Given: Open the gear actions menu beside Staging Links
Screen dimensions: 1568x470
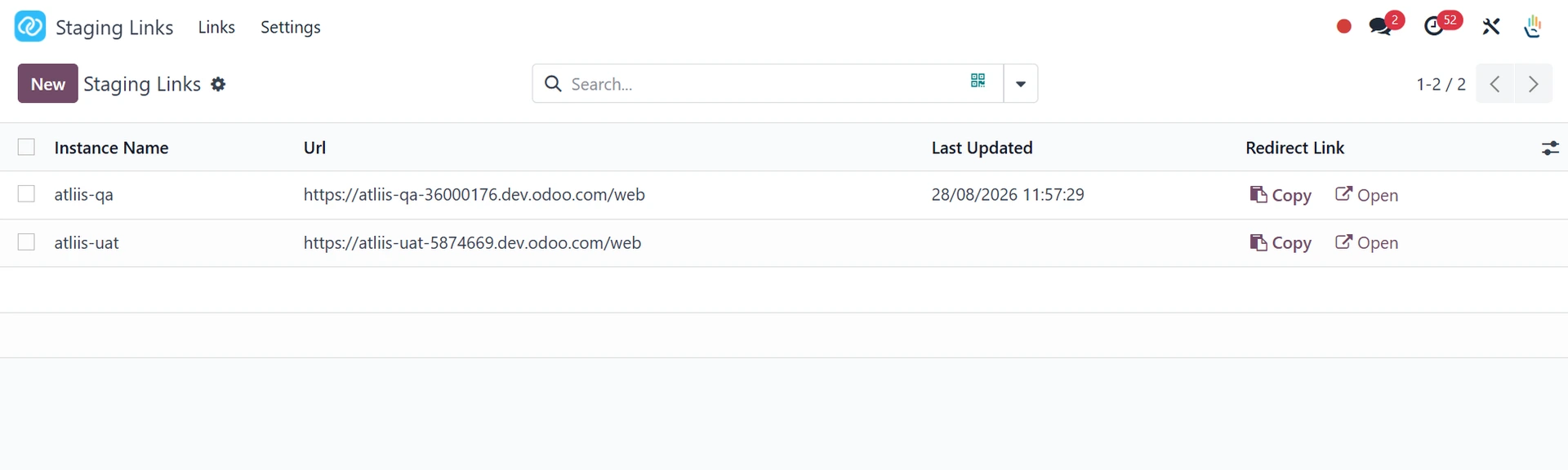Looking at the screenshot, I should [x=218, y=84].
